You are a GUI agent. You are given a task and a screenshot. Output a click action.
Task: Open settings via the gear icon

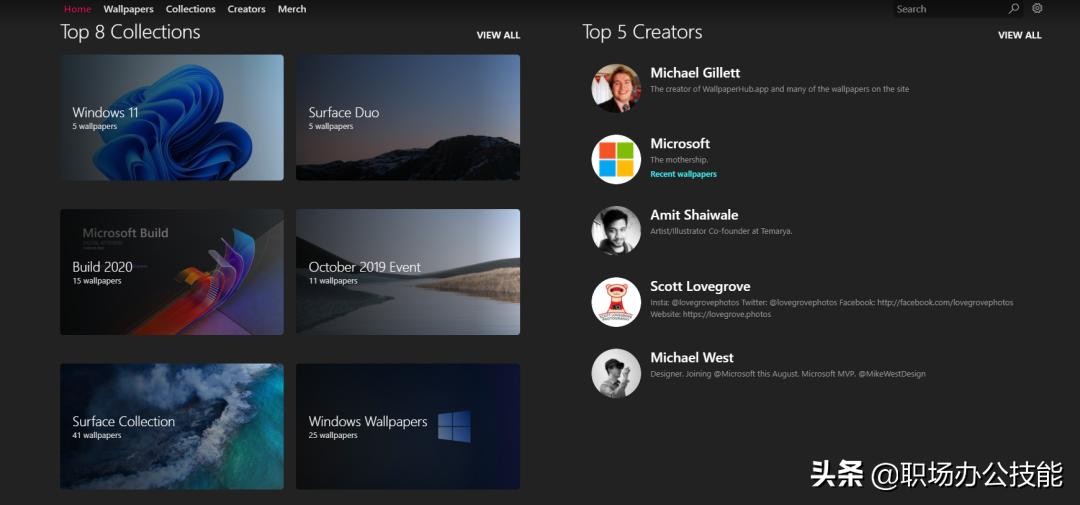(1037, 9)
